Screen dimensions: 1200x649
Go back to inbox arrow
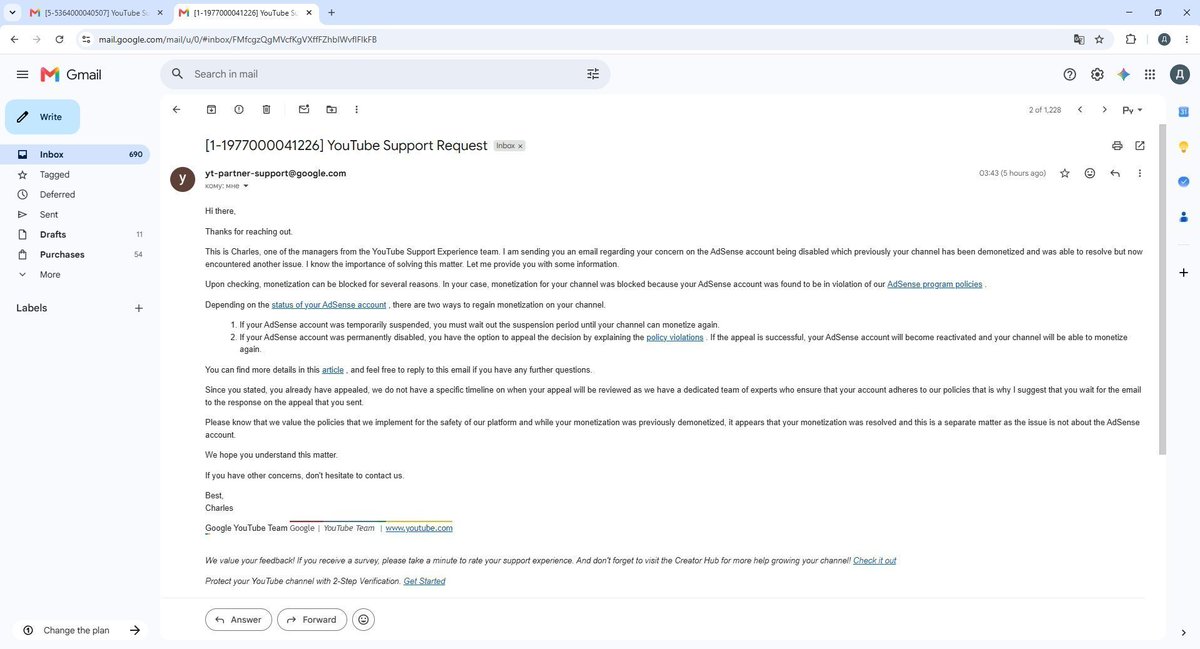(176, 109)
